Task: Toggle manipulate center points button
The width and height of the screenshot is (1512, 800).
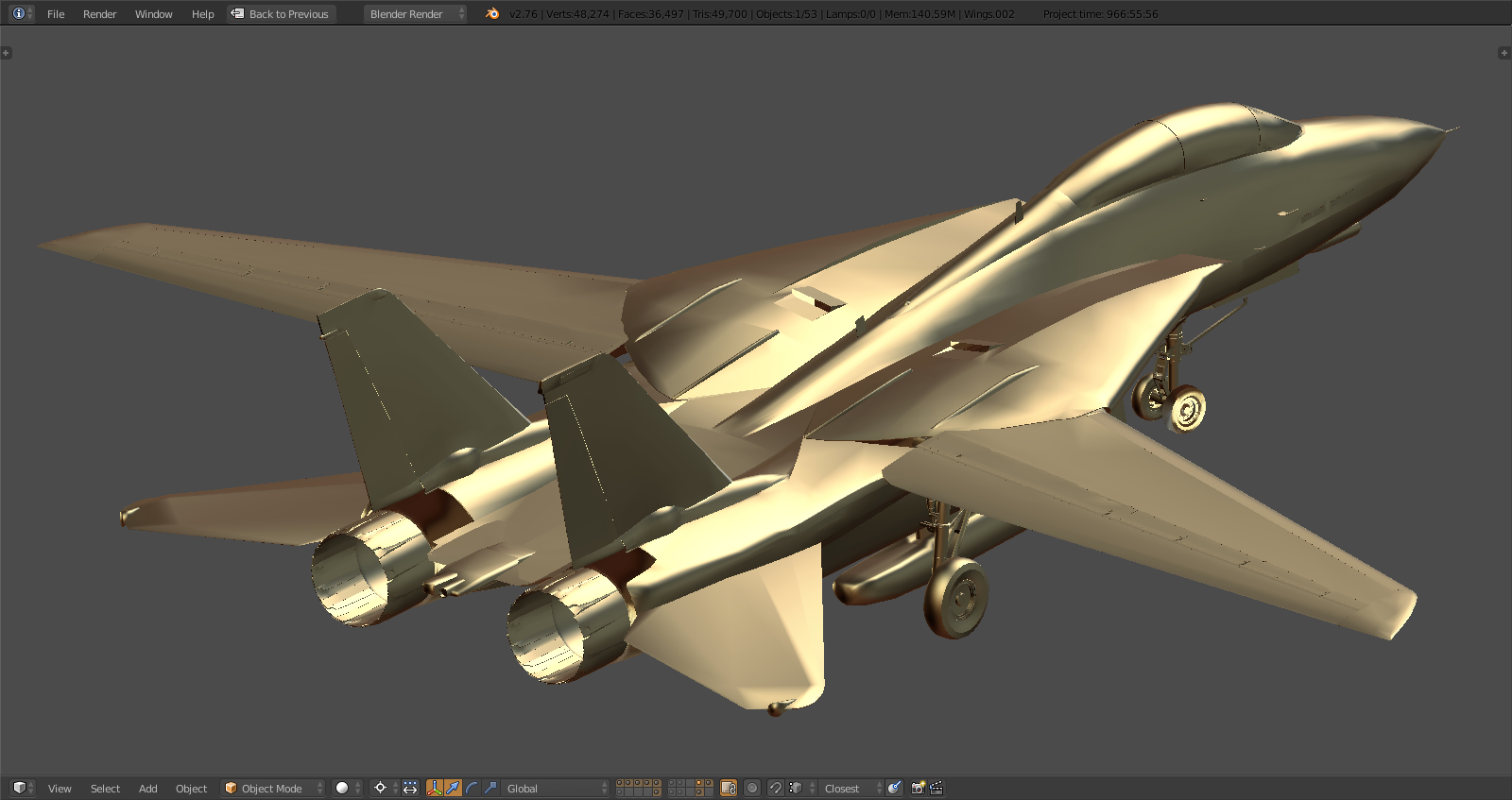Action: 410,788
